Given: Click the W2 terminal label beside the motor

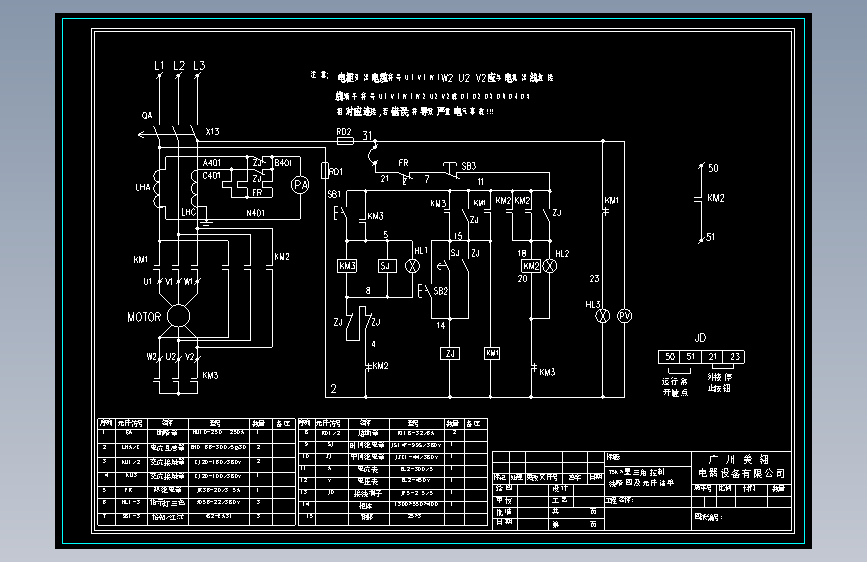Looking at the screenshot, I should [x=152, y=357].
